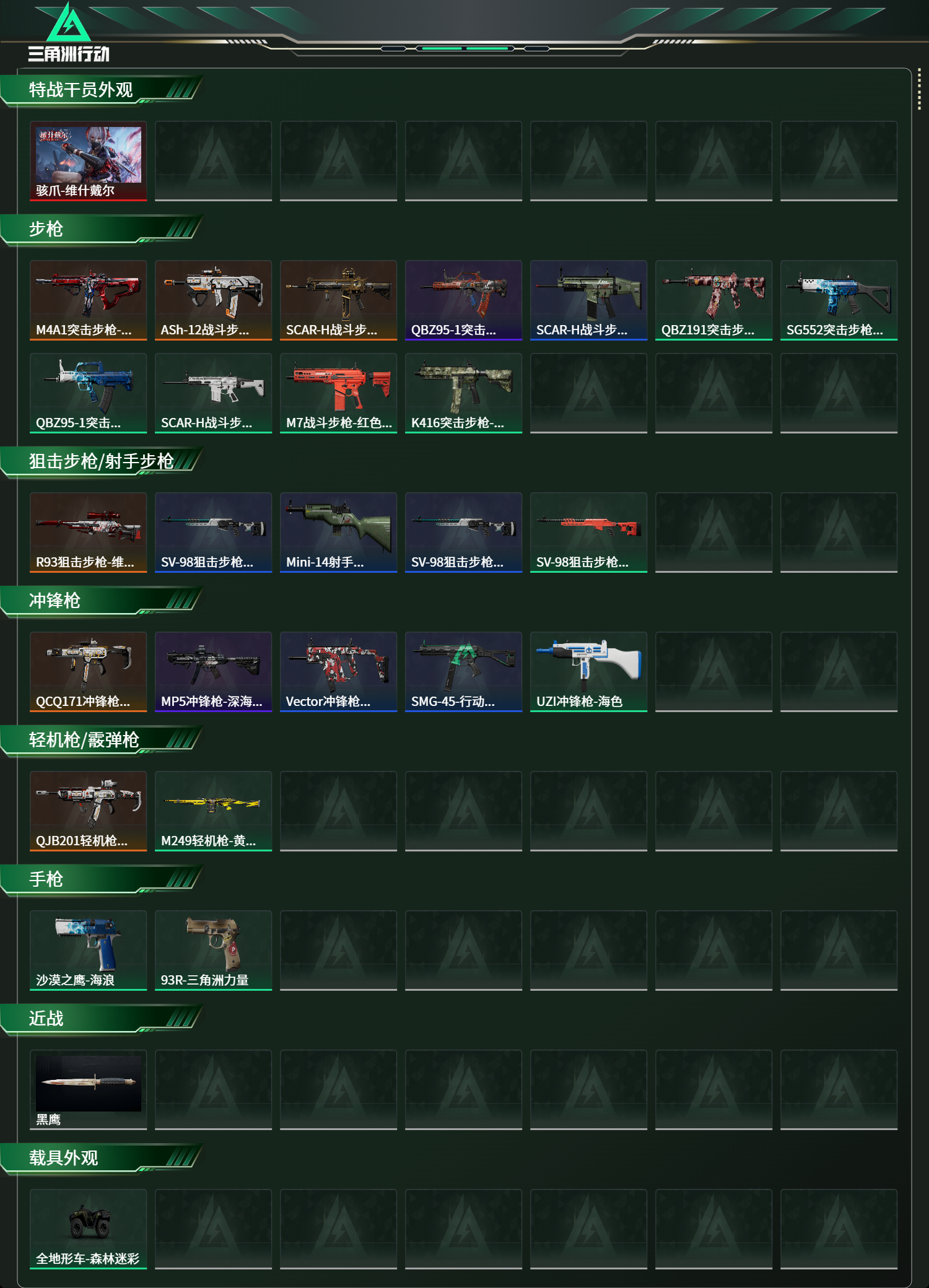
Task: Choose the ASh-12战斗步枪 skin
Action: [214, 300]
